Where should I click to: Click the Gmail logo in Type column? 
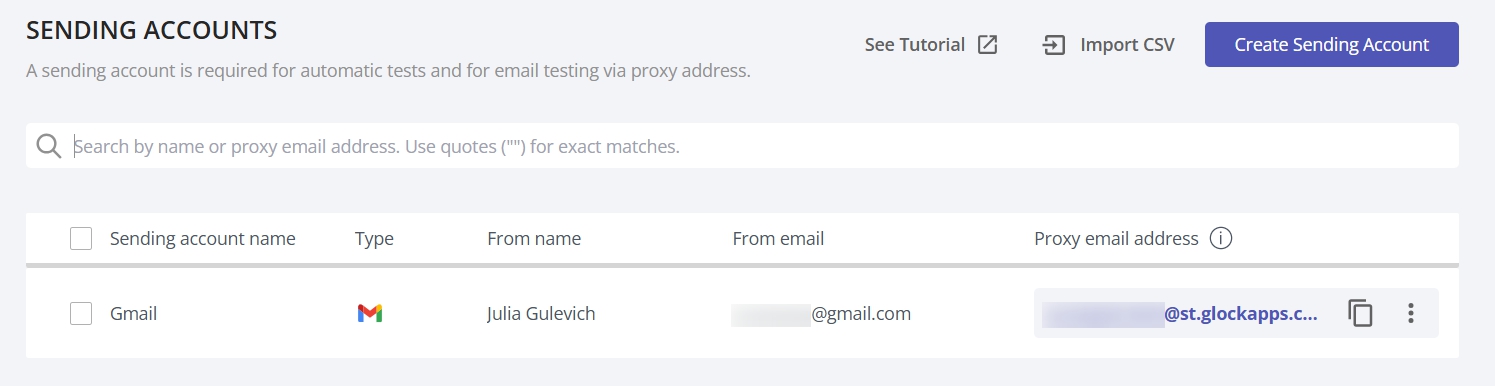pyautogui.click(x=370, y=314)
